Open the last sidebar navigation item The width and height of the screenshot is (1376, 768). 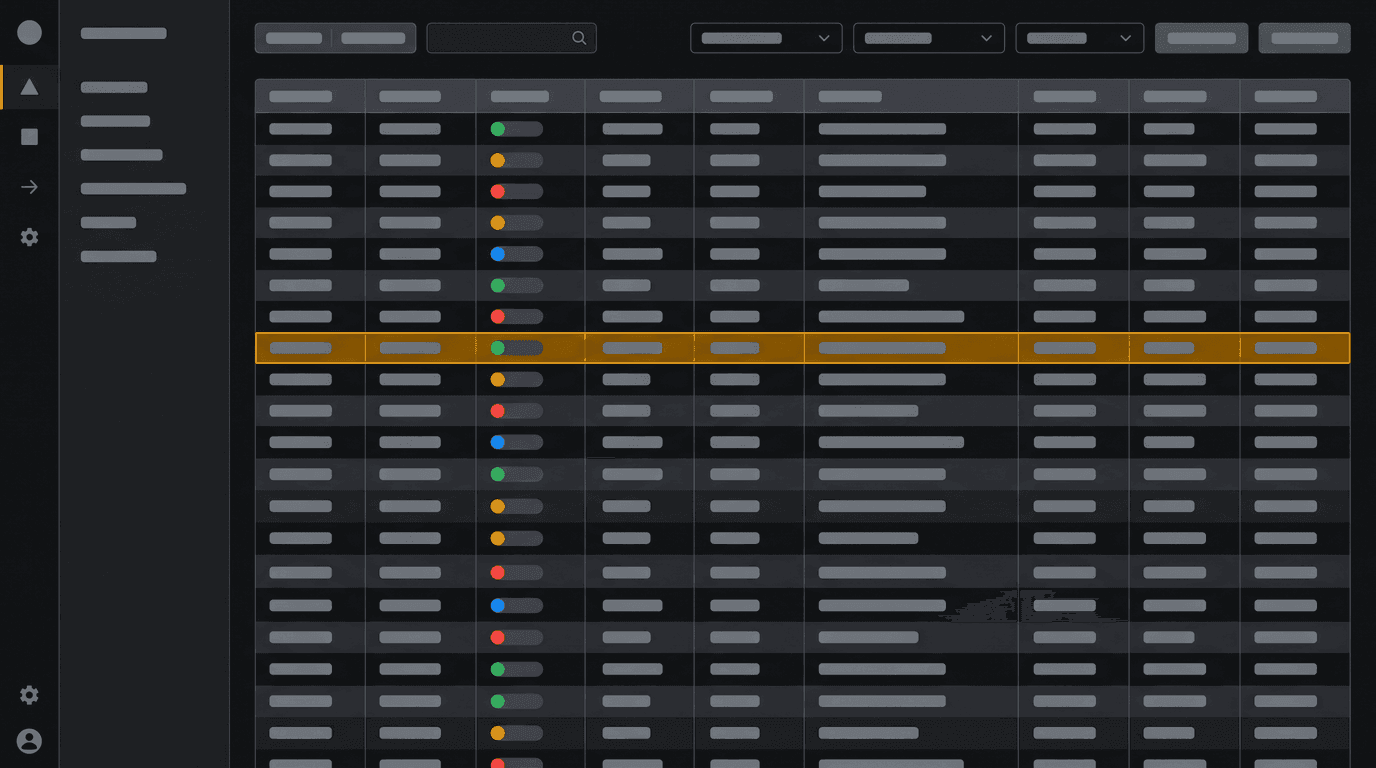119,256
